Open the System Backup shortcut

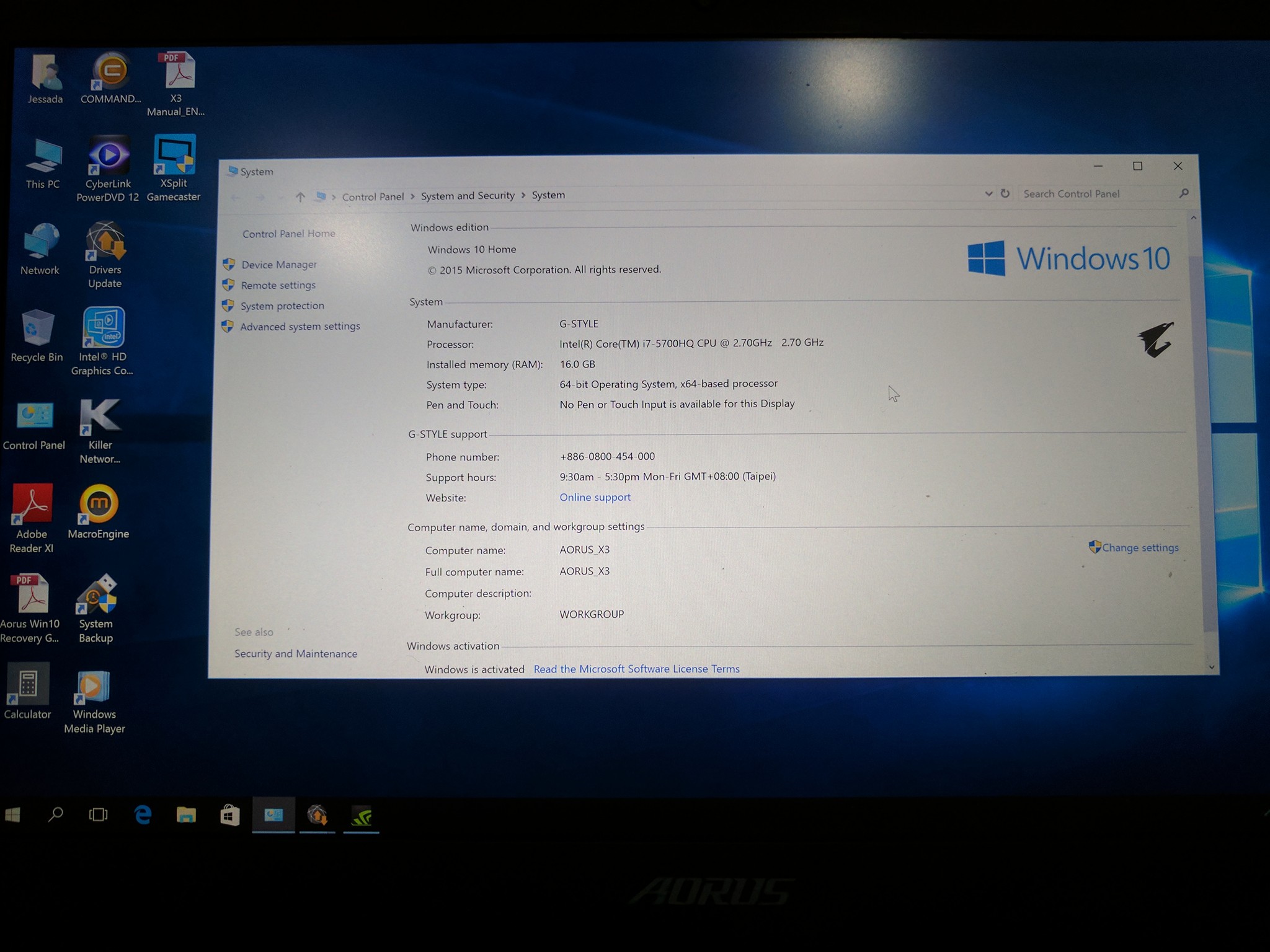click(x=97, y=595)
